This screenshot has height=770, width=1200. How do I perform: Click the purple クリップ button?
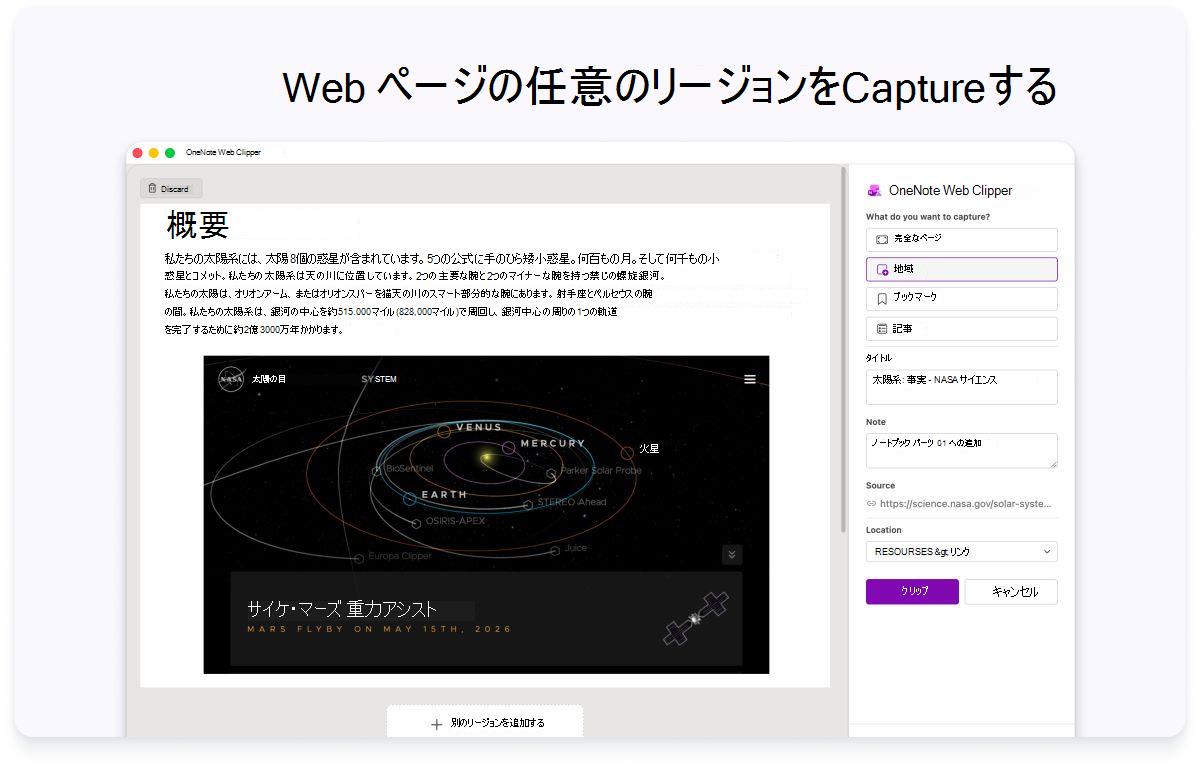(x=912, y=591)
